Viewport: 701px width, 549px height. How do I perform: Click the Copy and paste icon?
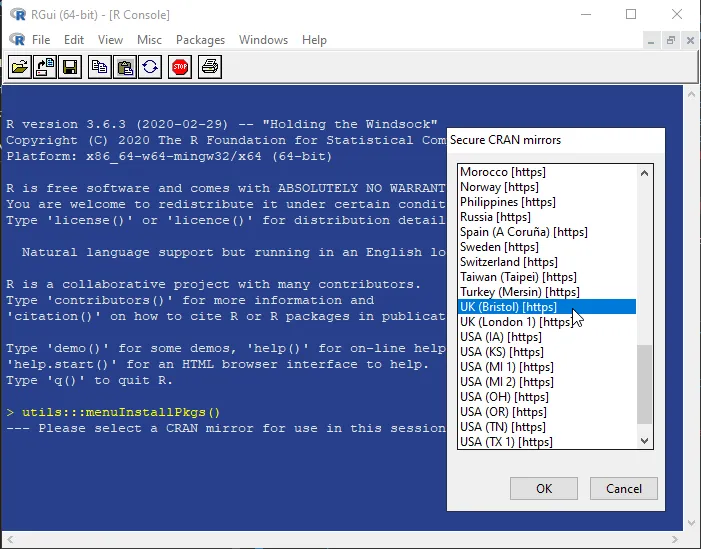click(150, 67)
